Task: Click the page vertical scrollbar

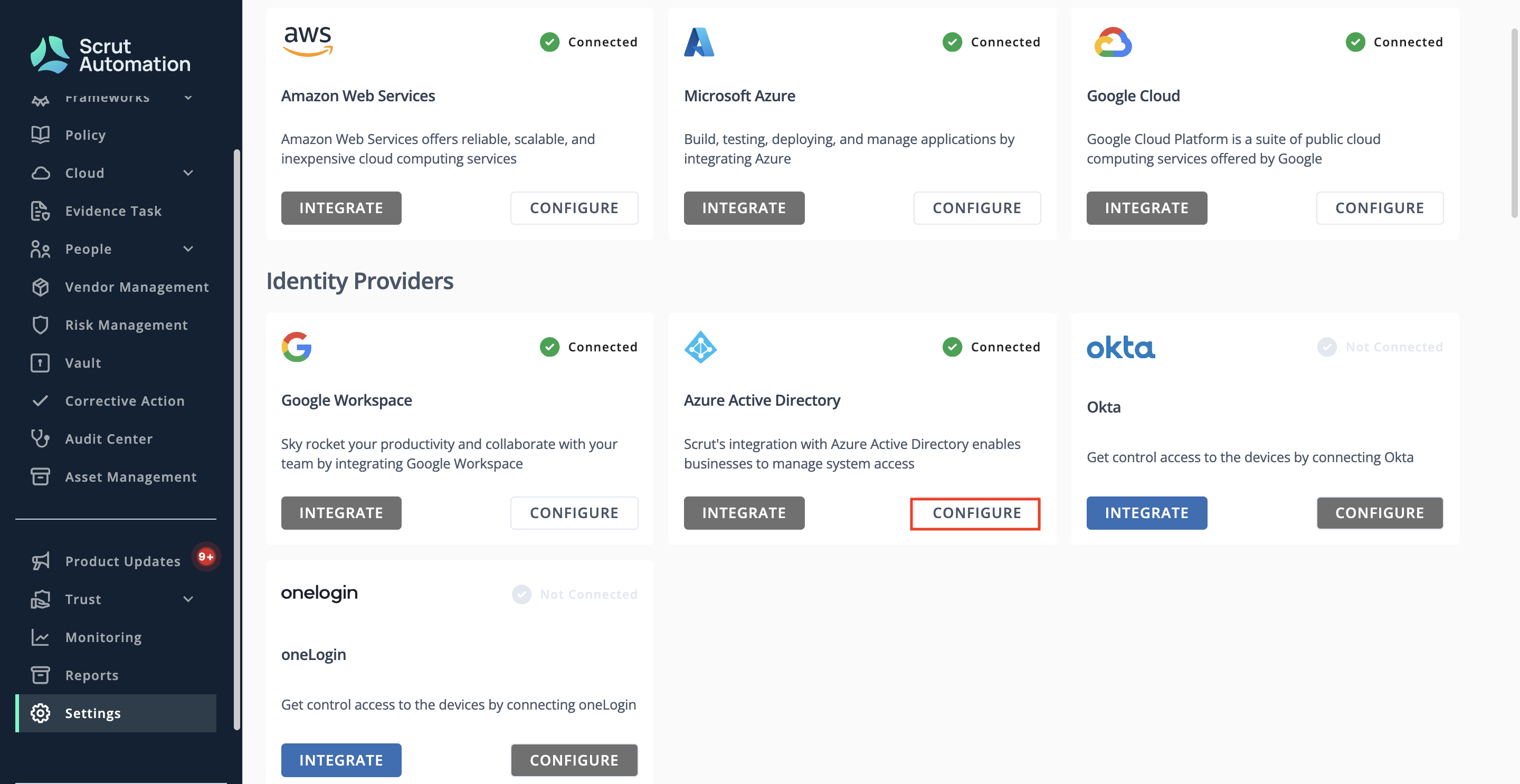Action: 1514,124
